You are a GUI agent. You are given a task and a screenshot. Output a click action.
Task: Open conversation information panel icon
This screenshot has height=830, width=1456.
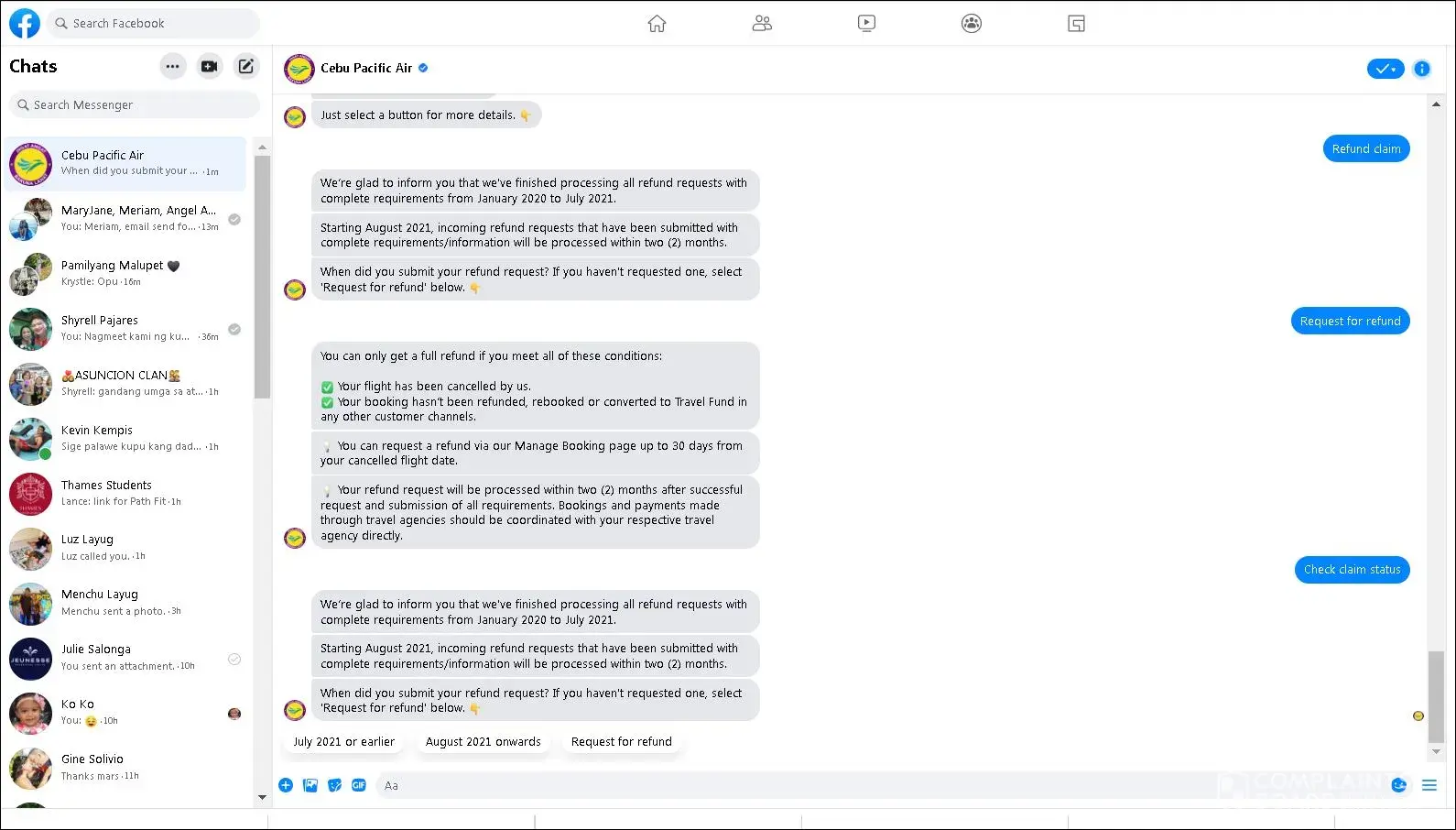click(x=1421, y=69)
